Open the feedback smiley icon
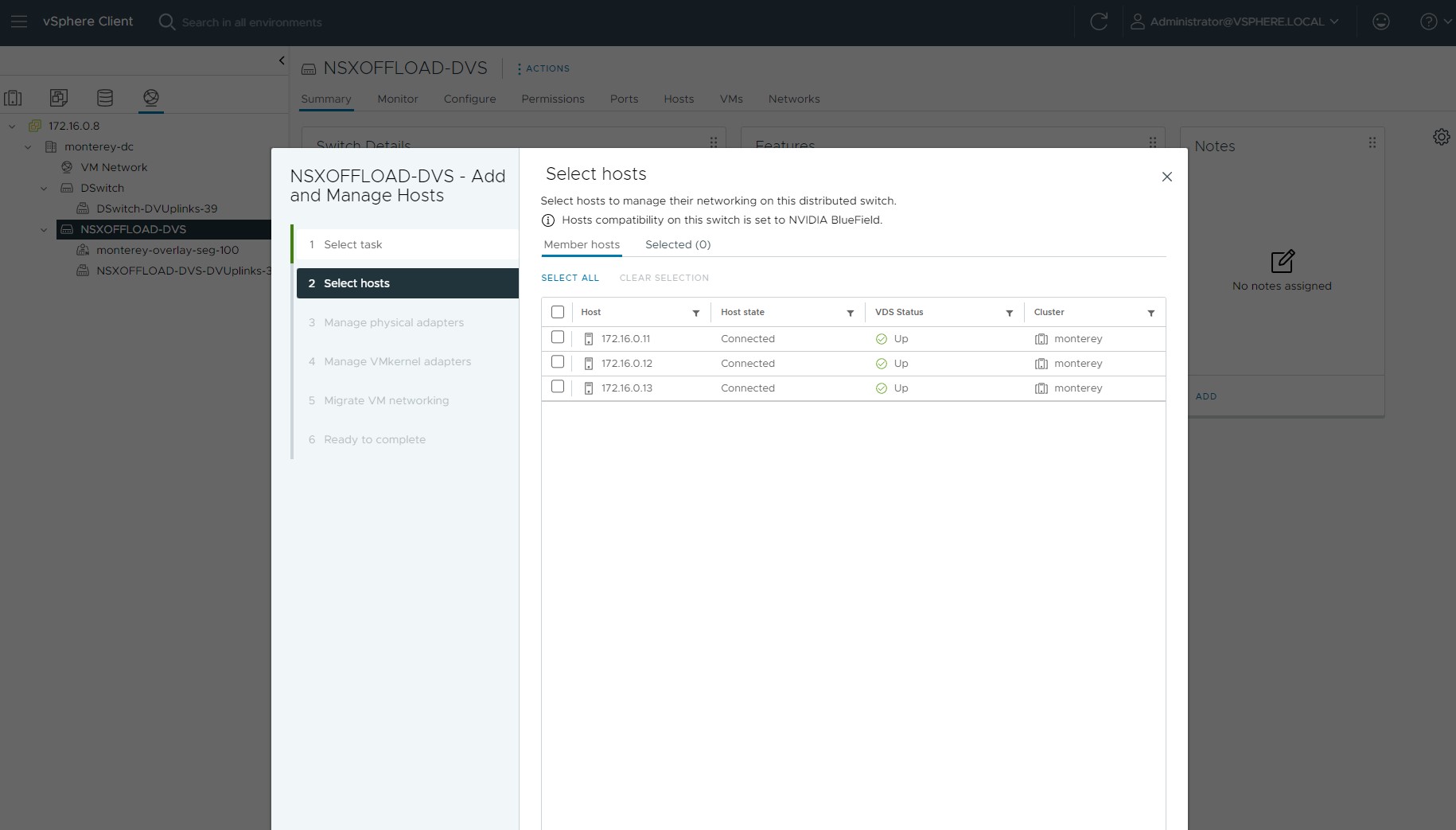Viewport: 1456px width, 830px height. pyautogui.click(x=1381, y=22)
